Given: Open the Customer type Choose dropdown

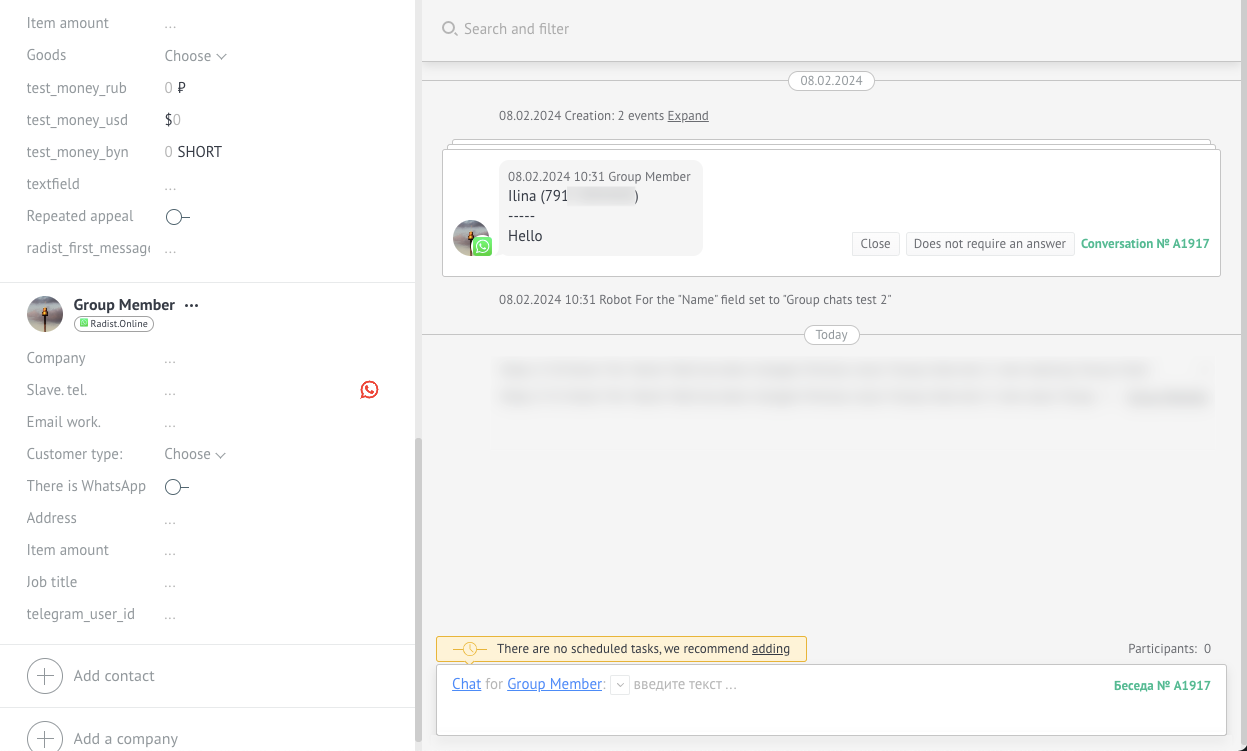Looking at the screenshot, I should [195, 454].
